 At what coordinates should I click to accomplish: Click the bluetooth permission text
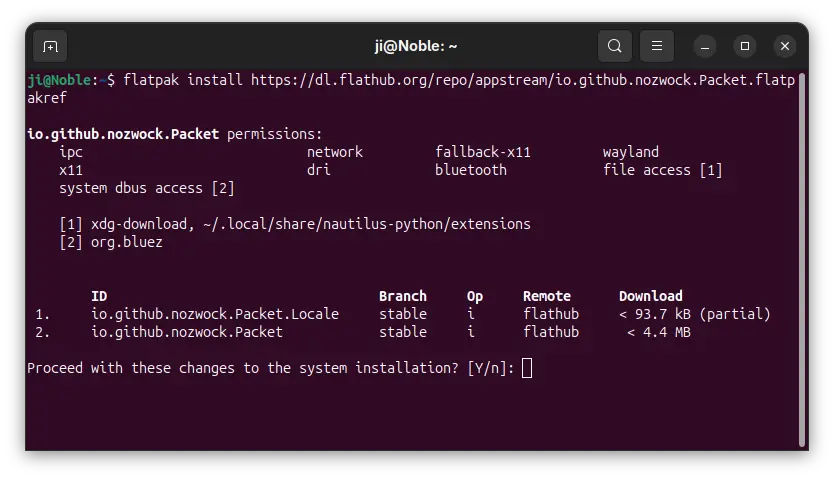coord(471,170)
